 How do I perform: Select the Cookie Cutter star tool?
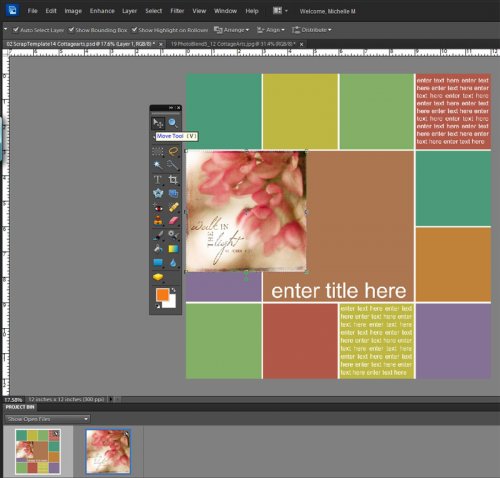[x=158, y=193]
